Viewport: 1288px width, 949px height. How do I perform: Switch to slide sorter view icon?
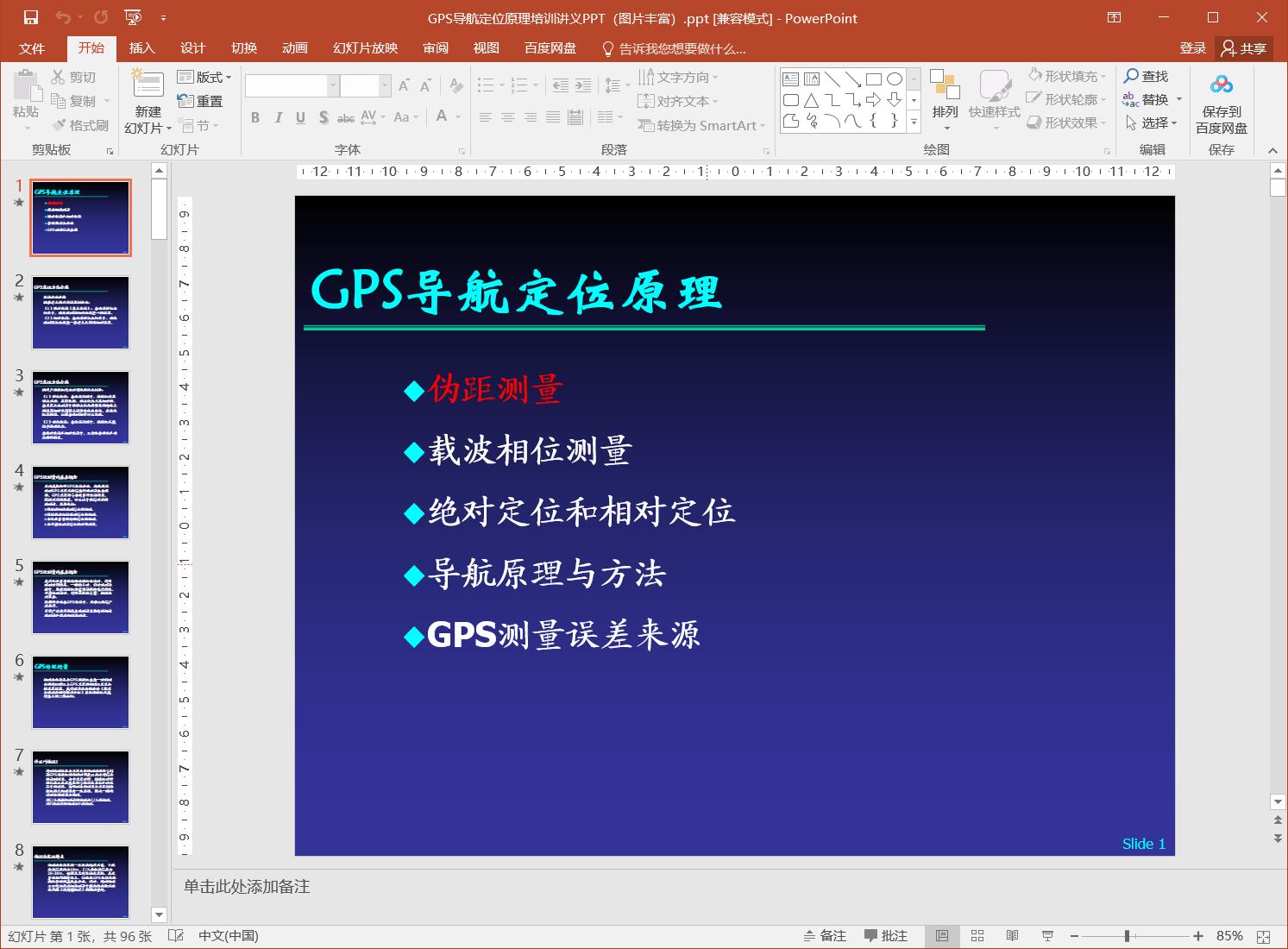pyautogui.click(x=977, y=936)
